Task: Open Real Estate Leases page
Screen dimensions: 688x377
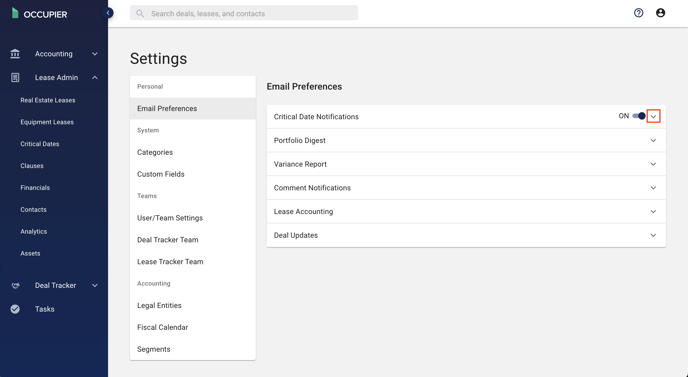Action: 47,100
